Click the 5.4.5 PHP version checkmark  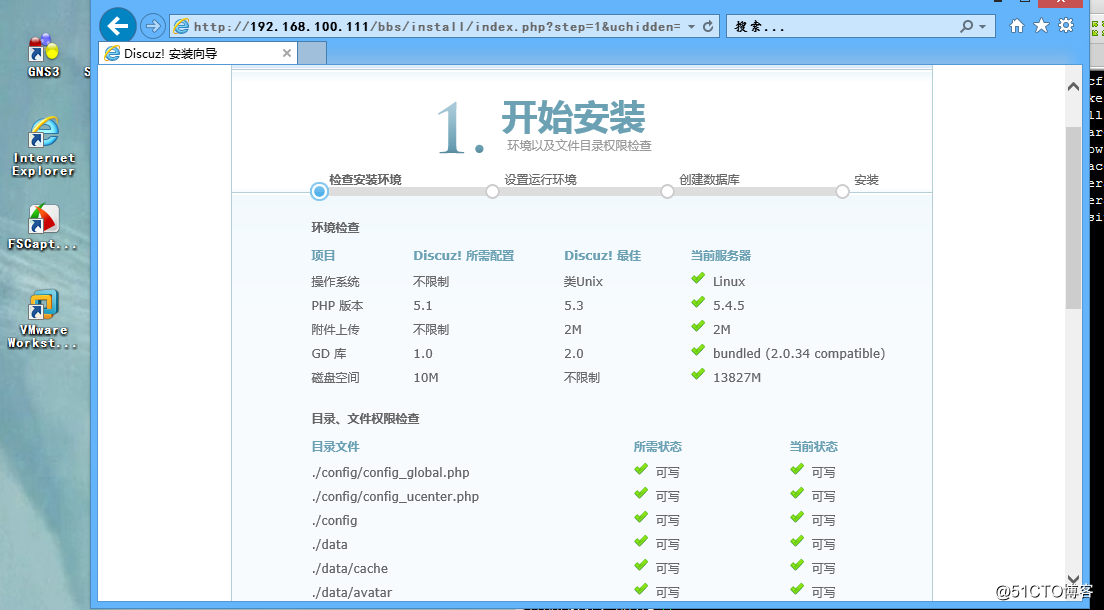point(698,302)
